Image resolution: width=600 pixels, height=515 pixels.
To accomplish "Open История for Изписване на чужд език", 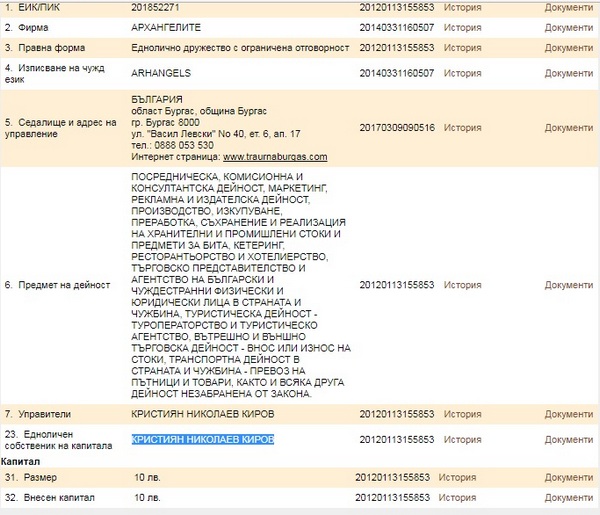I will click(462, 73).
